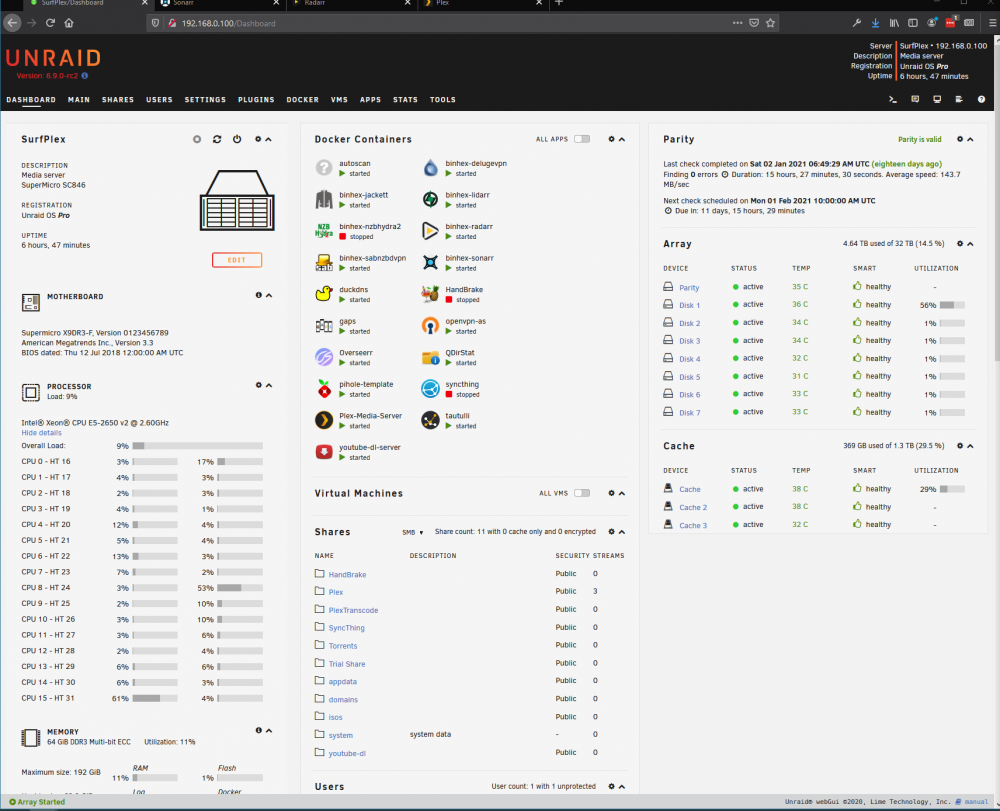The image size is (1000, 811).
Task: Open the terminal icon in header
Action: [893, 99]
